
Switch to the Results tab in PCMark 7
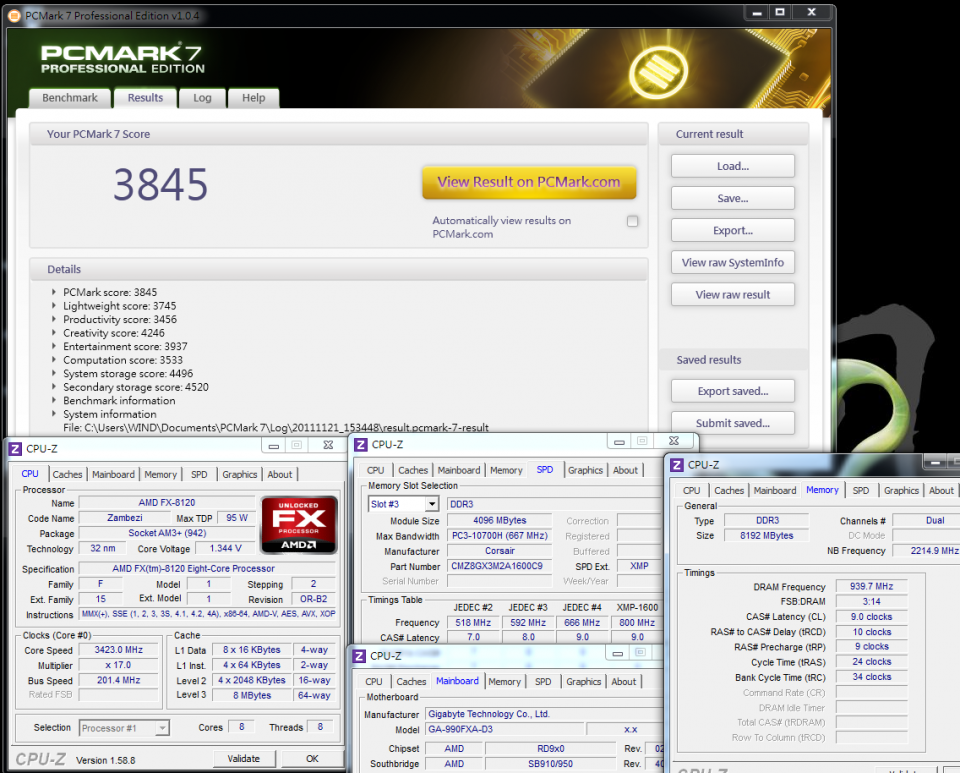coord(144,98)
